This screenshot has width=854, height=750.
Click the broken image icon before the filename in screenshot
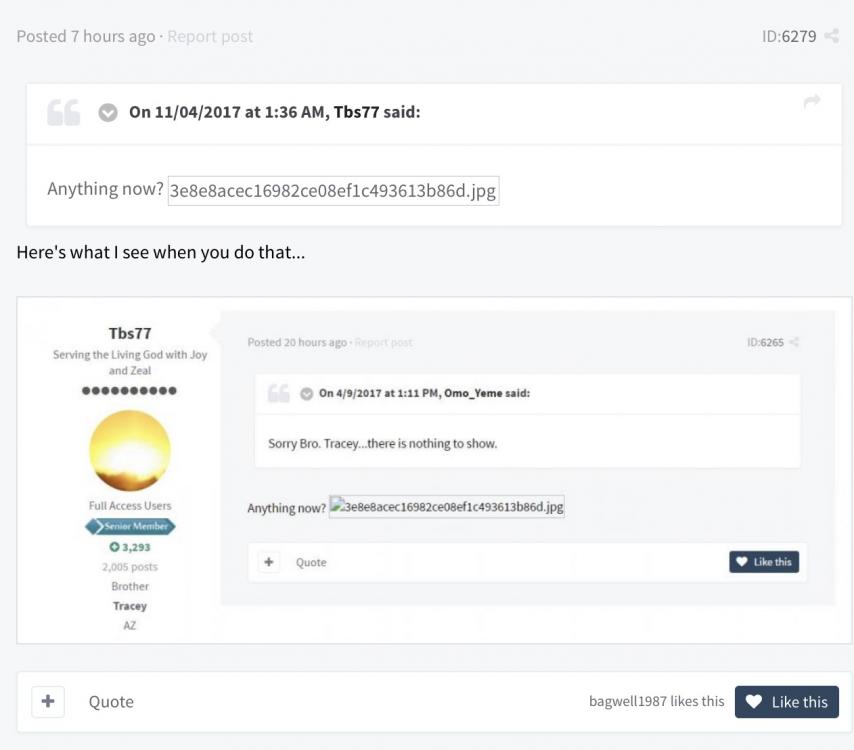tap(337, 506)
